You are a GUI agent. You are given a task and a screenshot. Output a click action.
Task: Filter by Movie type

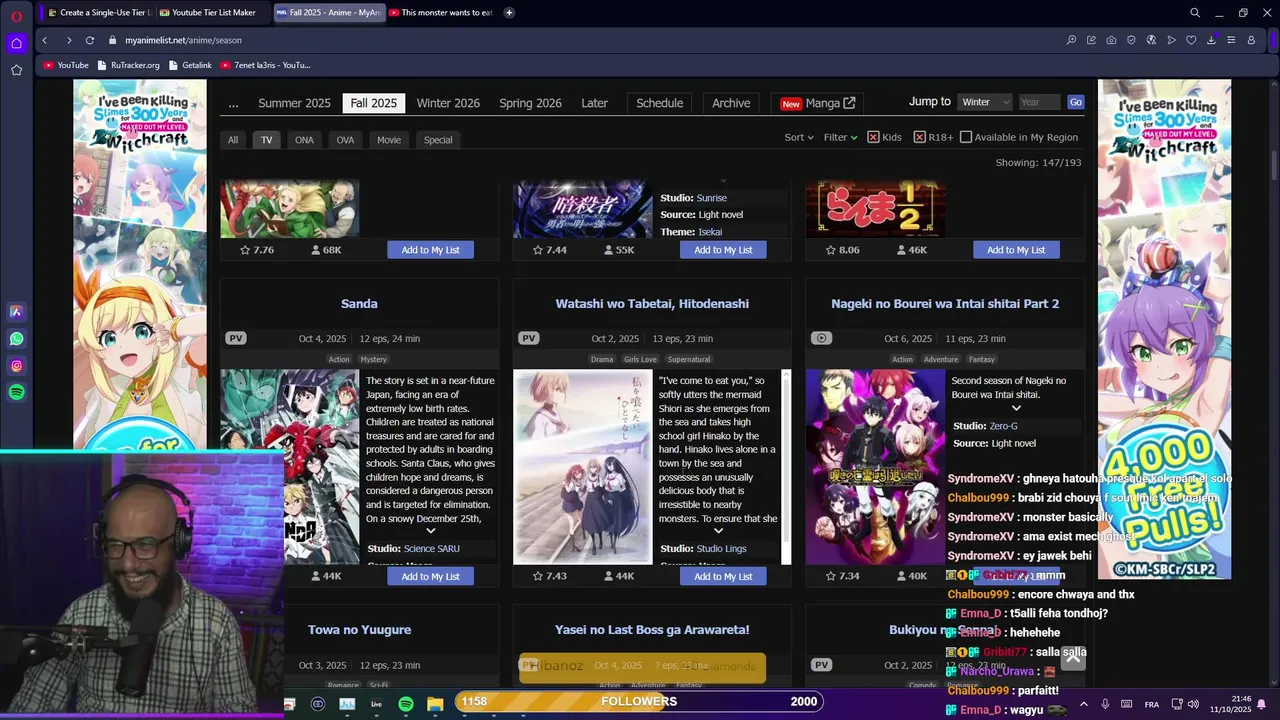(389, 140)
